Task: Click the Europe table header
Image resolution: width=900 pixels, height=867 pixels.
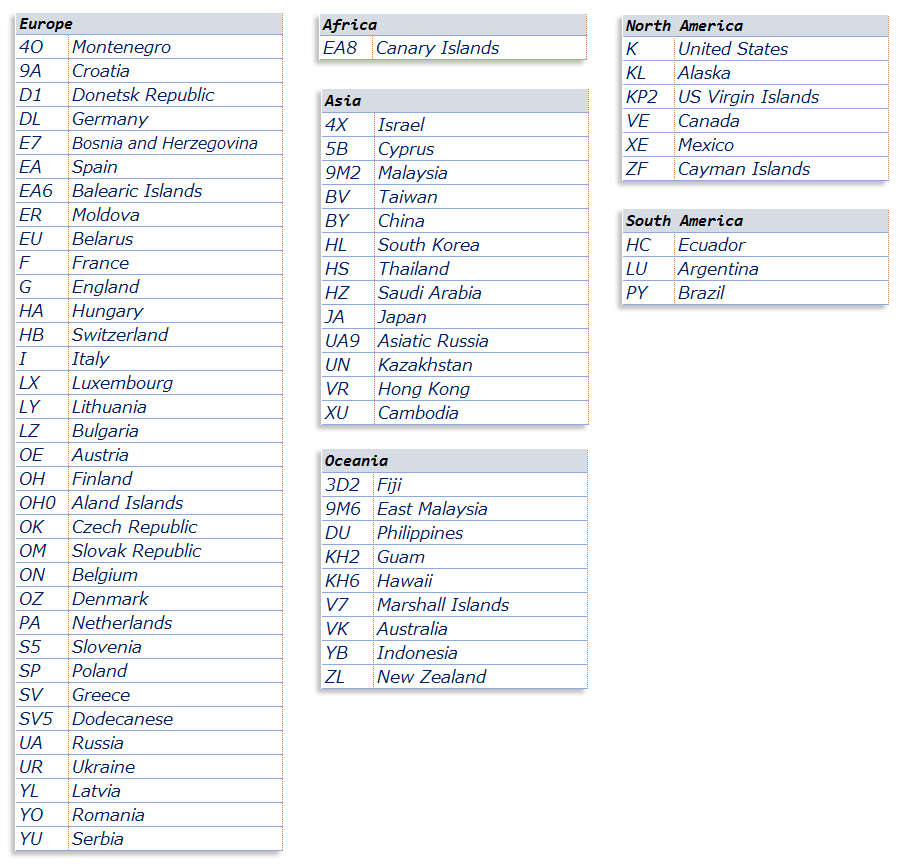Action: pos(46,24)
